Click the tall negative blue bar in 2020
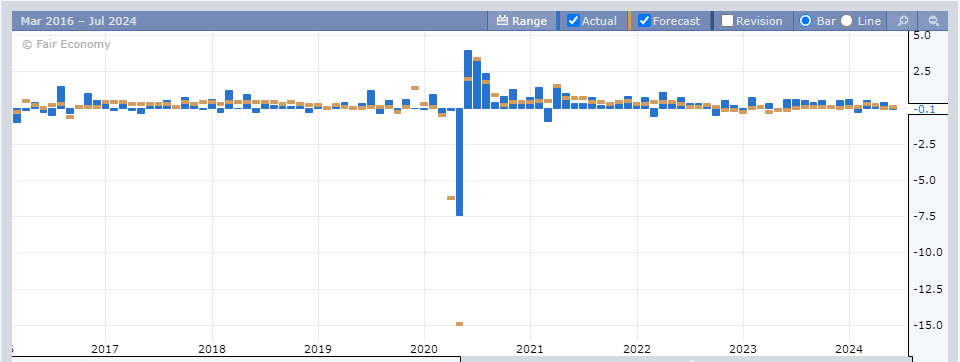The image size is (960, 362). [x=459, y=162]
